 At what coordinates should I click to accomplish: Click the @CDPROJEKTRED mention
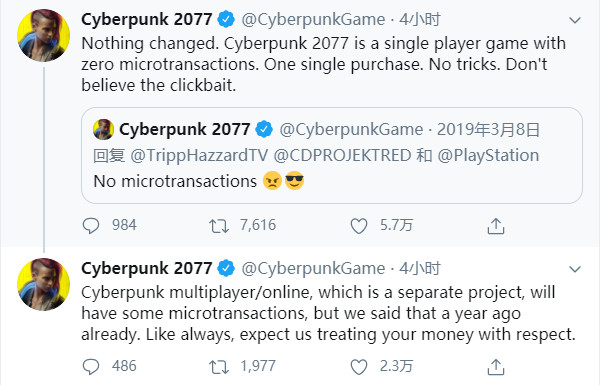(x=342, y=155)
